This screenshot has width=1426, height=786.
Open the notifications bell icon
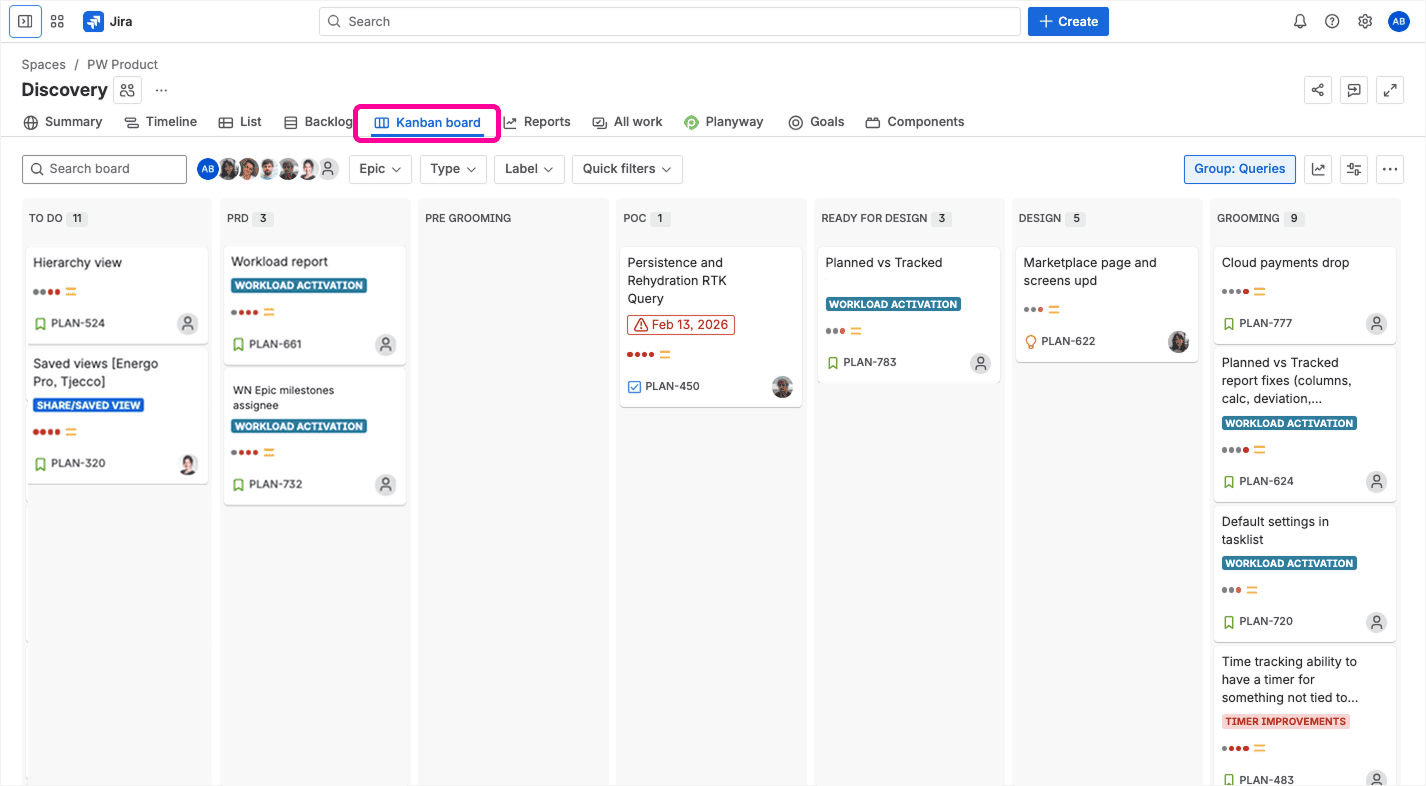1300,21
